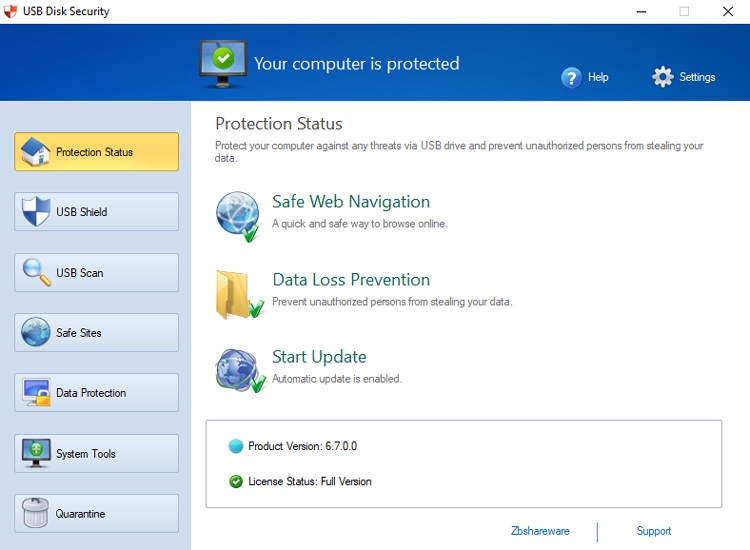Click the Safe Web Navigation globe icon
The width and height of the screenshot is (750, 550).
(238, 217)
